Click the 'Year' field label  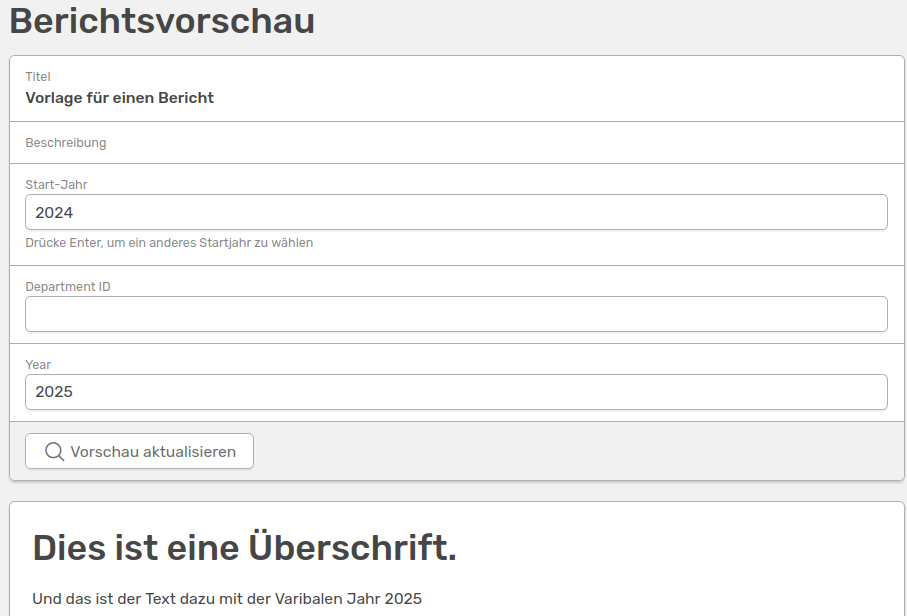click(38, 365)
